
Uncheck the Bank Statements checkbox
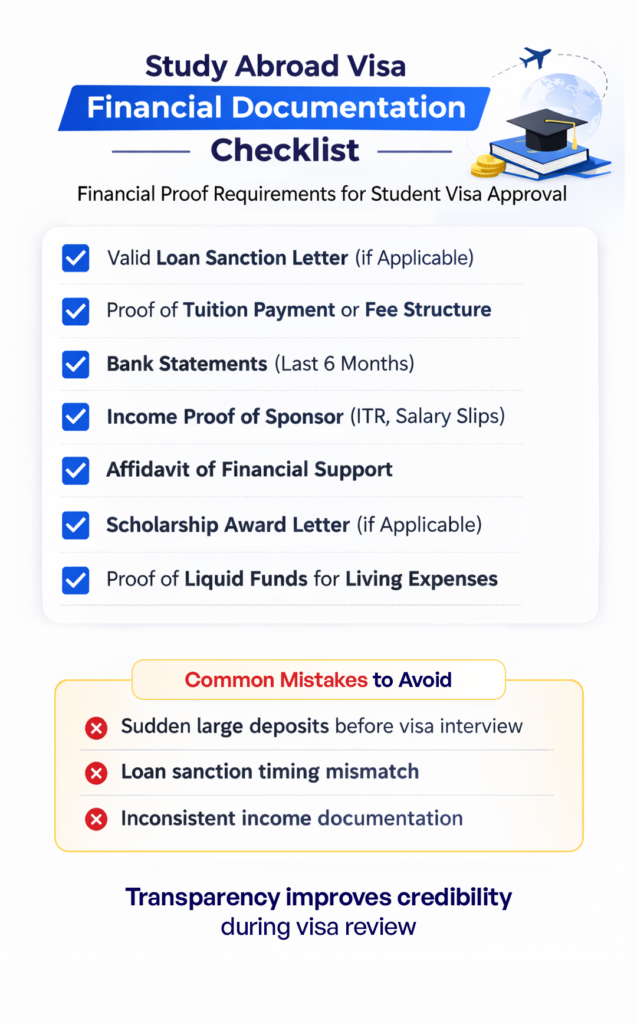pyautogui.click(x=75, y=364)
